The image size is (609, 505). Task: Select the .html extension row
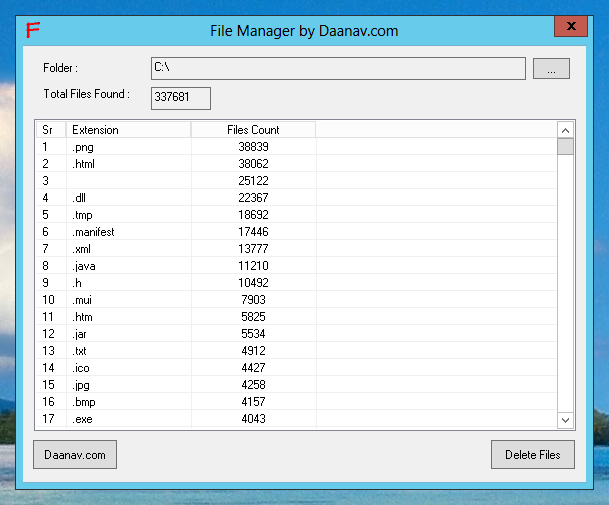tap(297, 164)
